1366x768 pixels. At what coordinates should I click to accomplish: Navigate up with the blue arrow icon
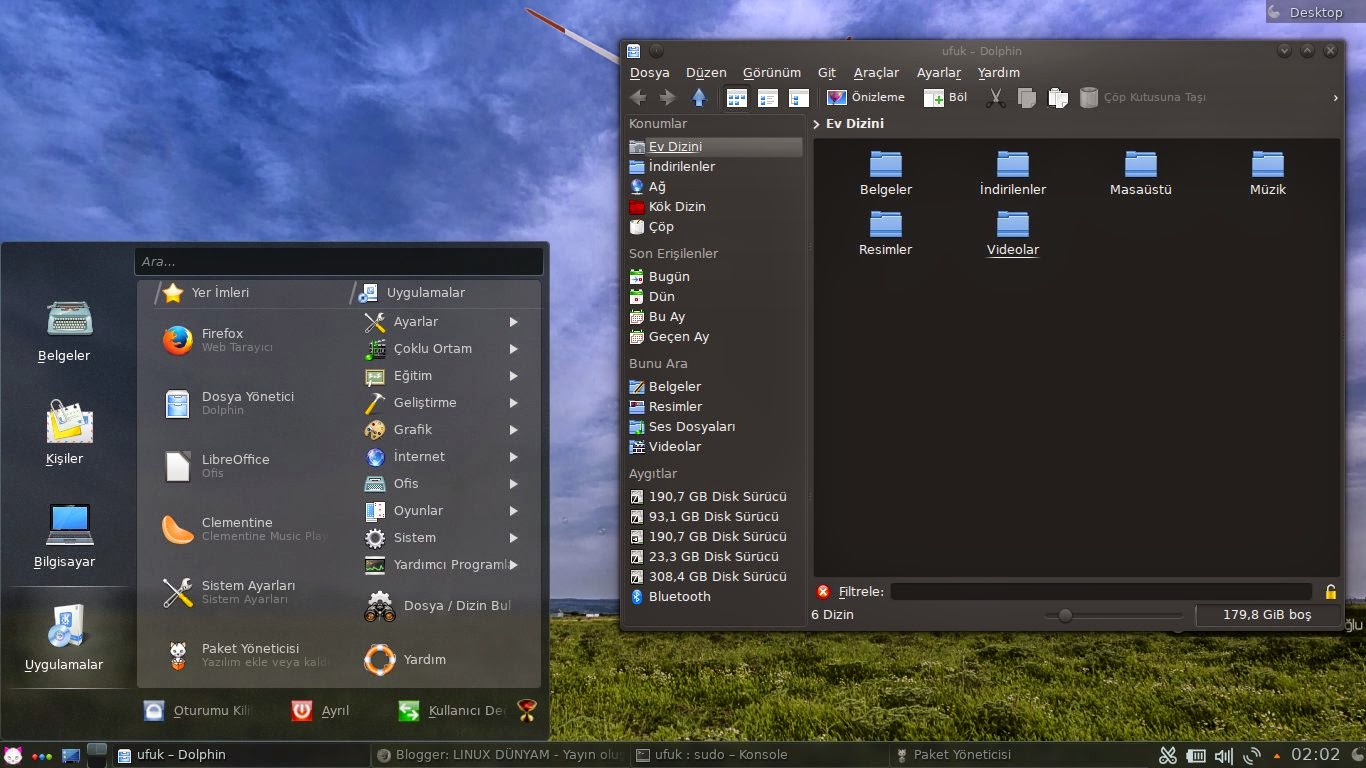pos(699,97)
